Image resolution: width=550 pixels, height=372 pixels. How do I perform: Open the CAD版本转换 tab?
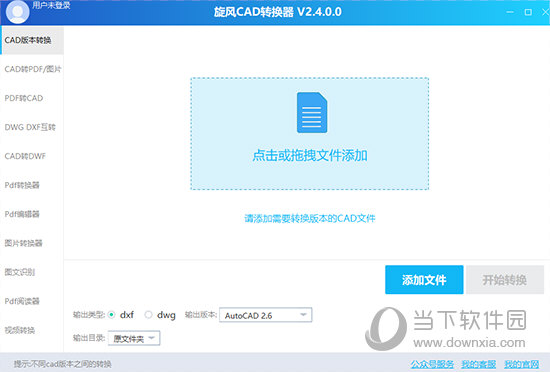point(32,40)
